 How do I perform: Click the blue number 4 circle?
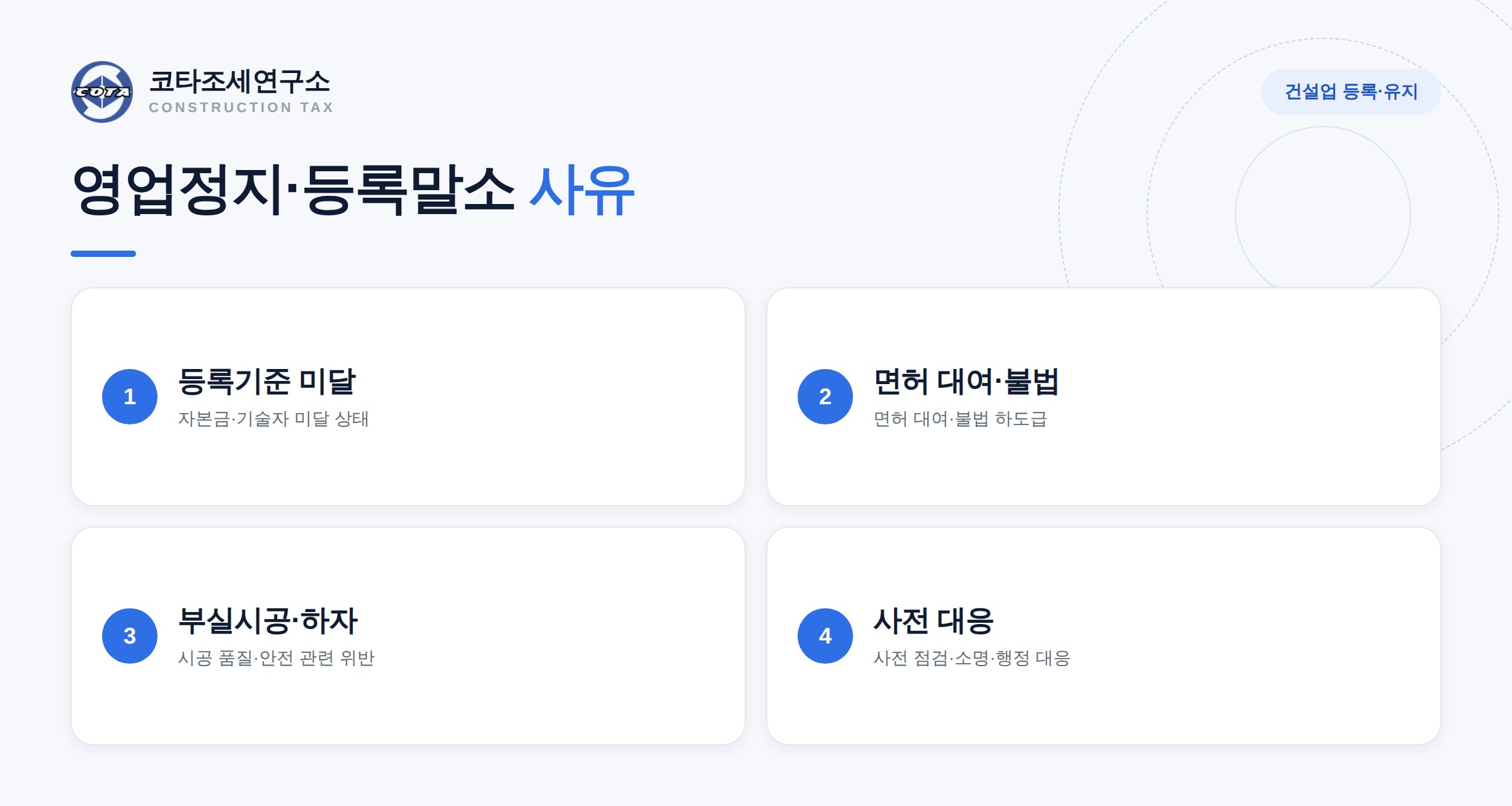coord(825,636)
